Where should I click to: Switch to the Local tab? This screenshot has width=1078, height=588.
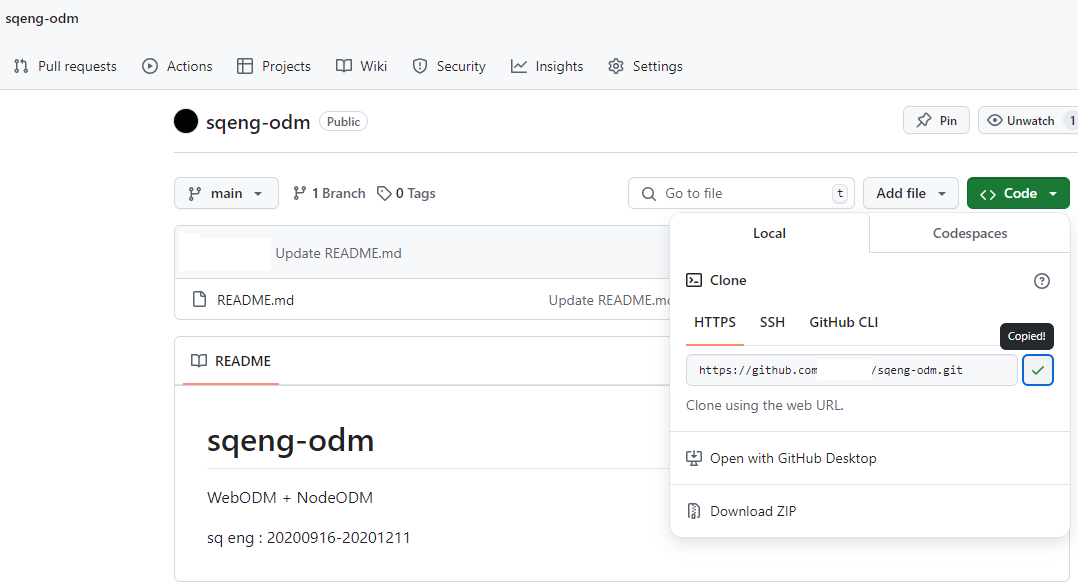(x=769, y=233)
